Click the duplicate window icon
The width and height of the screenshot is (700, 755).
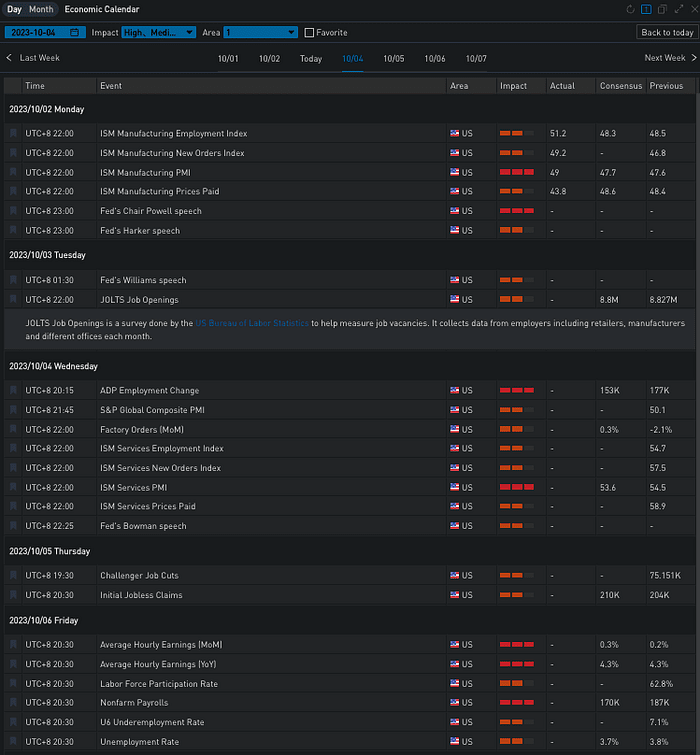[x=662, y=9]
